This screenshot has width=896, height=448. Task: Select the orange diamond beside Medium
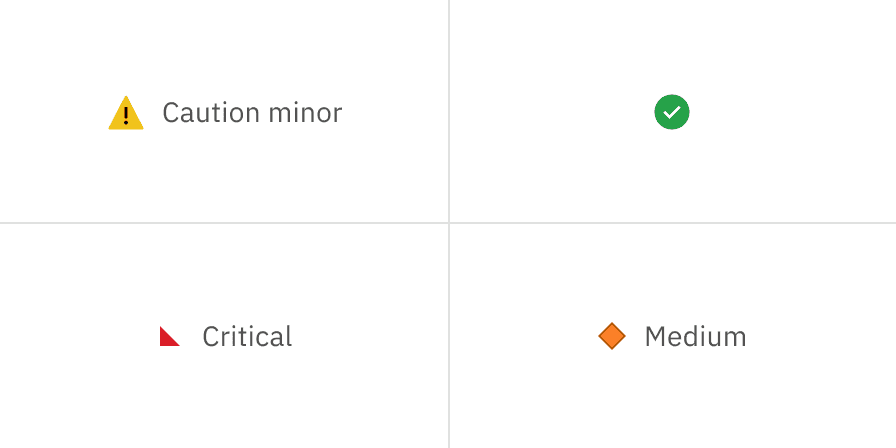point(611,336)
